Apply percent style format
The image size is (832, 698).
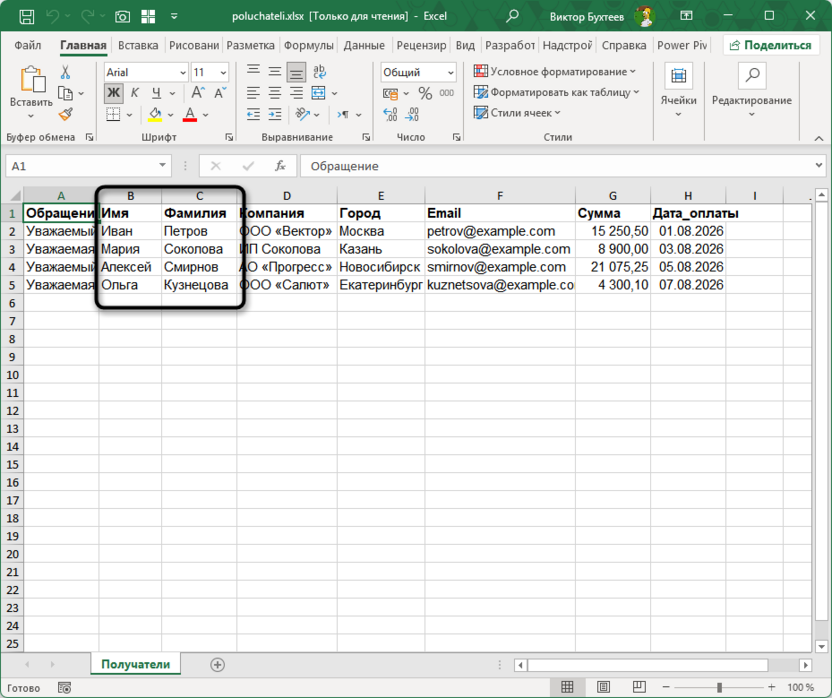coord(425,93)
